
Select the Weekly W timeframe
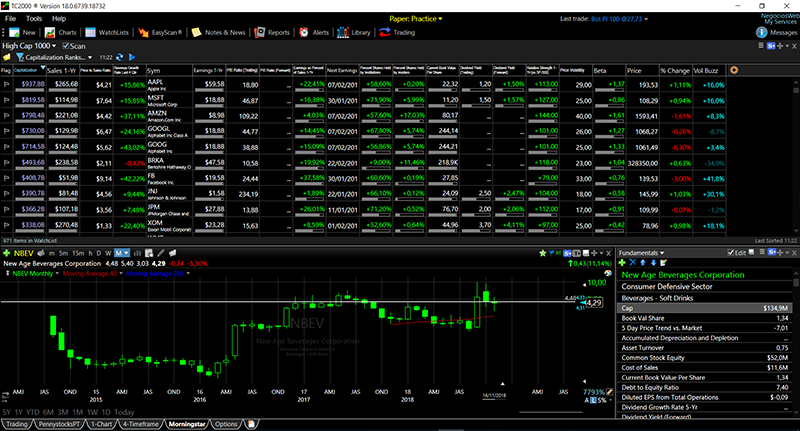pos(108,253)
